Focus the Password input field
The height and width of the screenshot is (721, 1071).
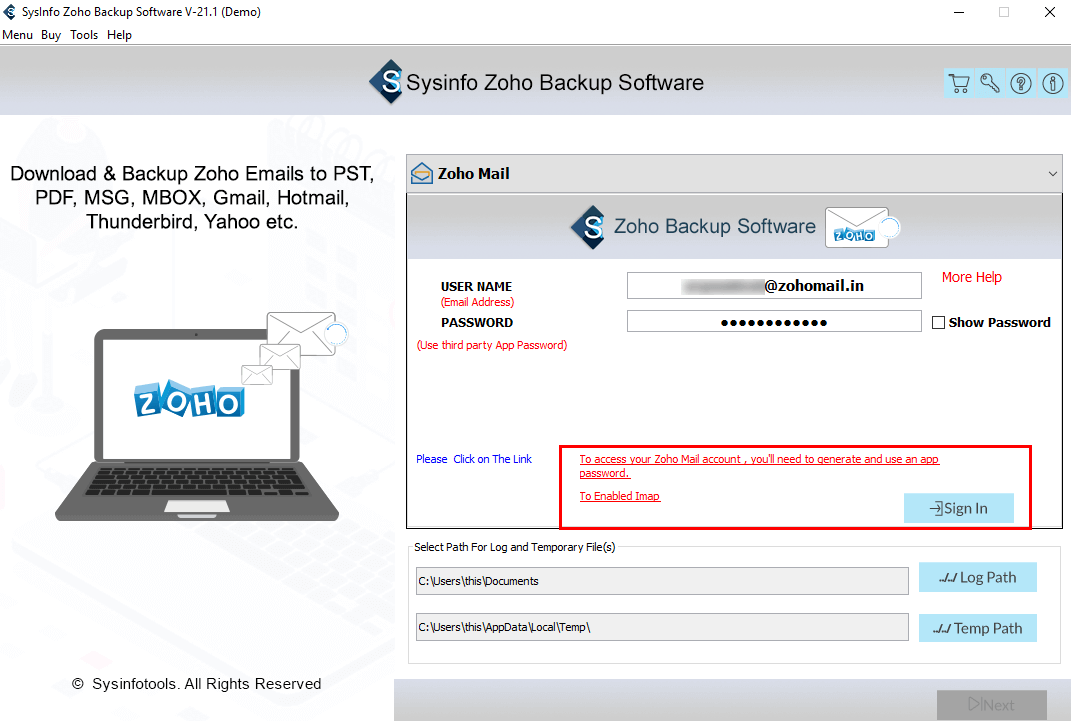(x=774, y=322)
